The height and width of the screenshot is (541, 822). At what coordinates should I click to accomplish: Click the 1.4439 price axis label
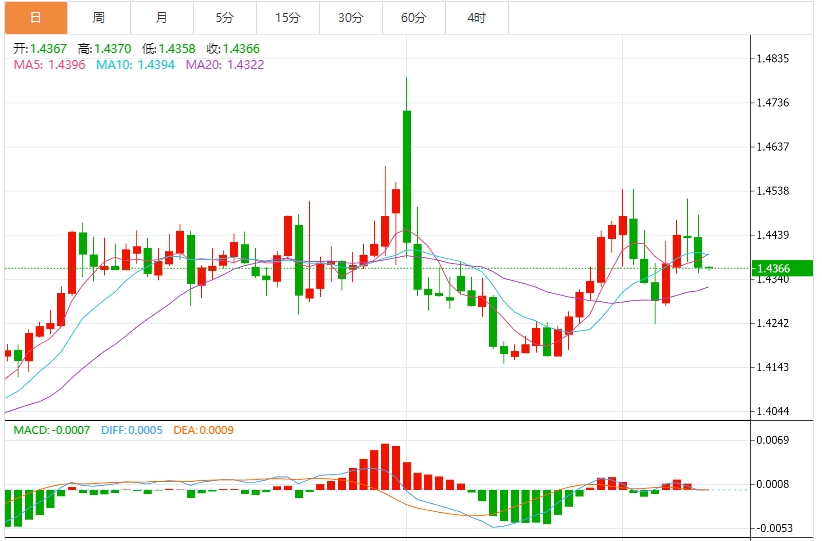tap(773, 235)
